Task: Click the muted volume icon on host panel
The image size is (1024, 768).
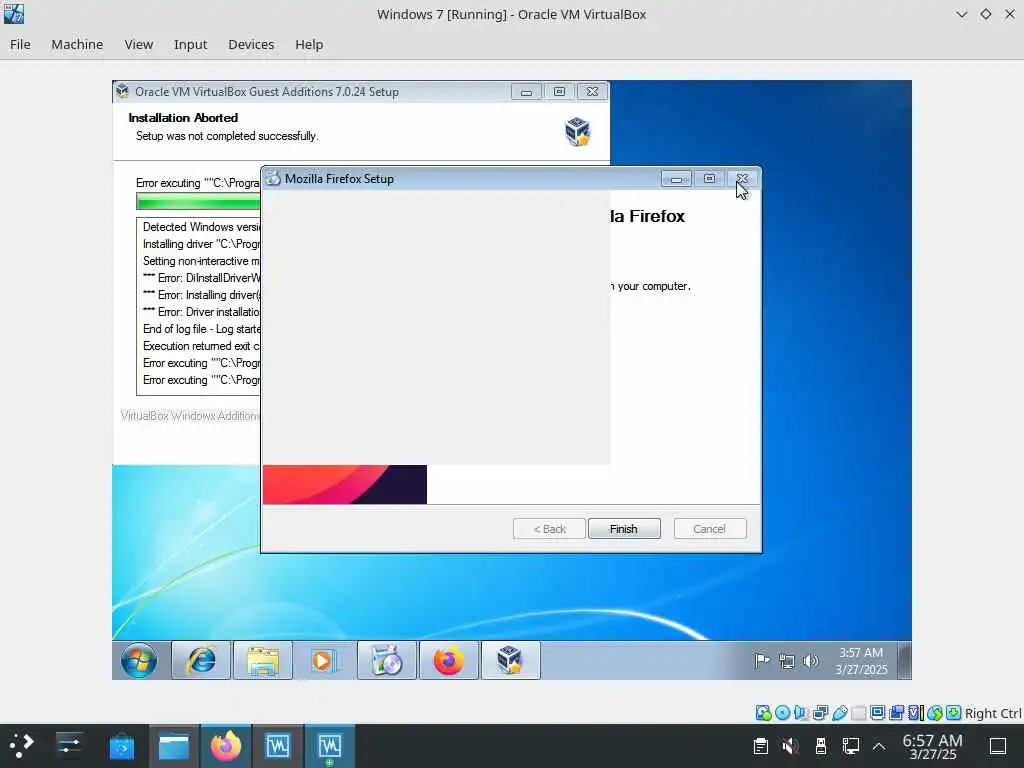Action: (x=790, y=746)
